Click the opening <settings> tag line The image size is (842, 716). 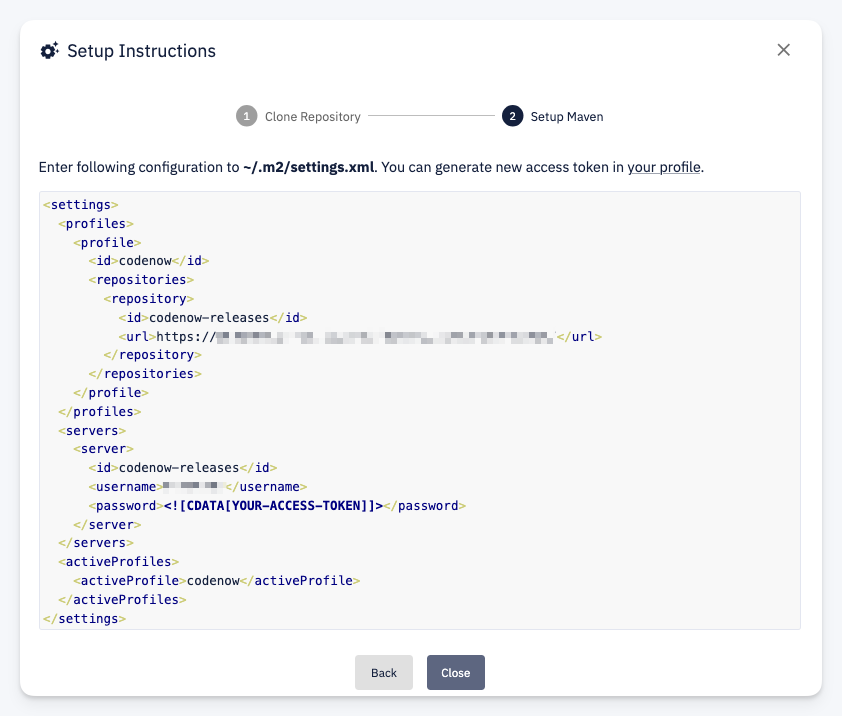tap(81, 205)
